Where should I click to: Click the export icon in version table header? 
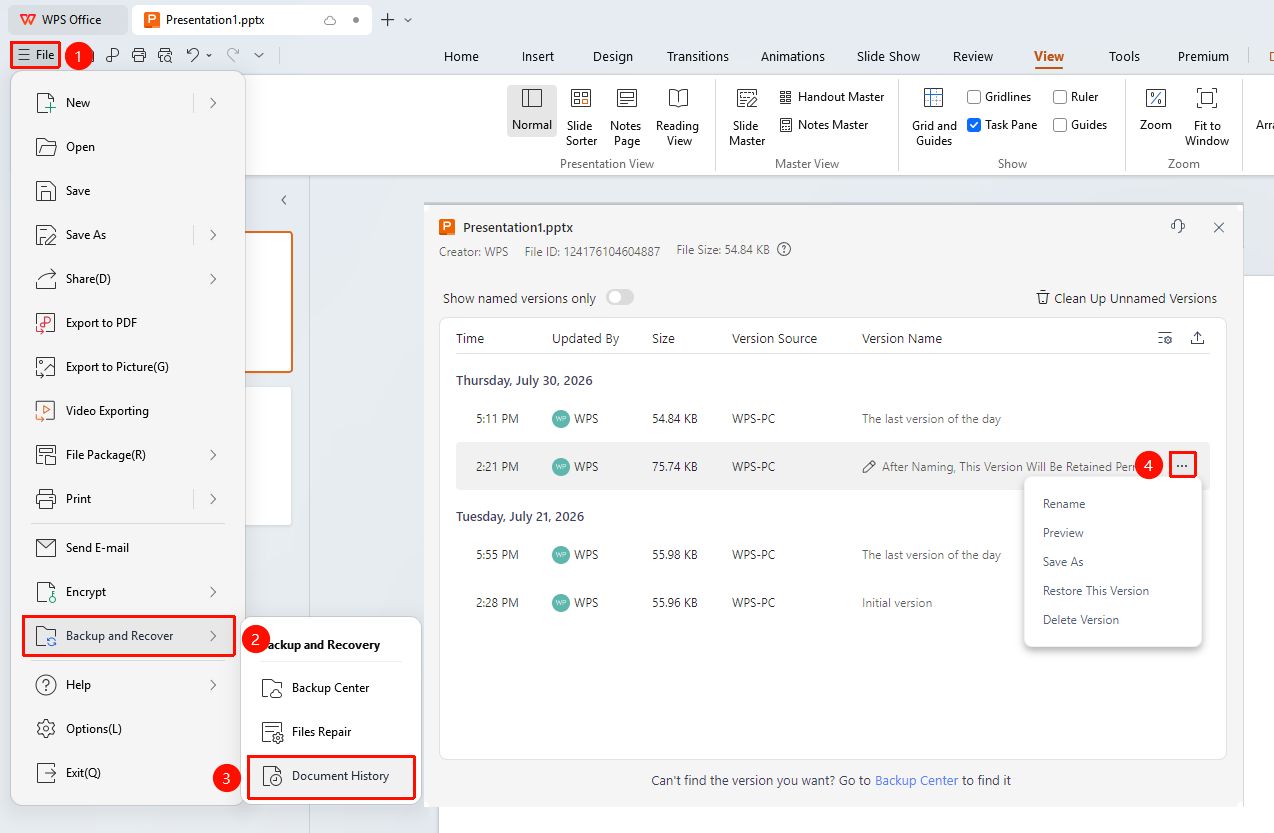point(1197,338)
